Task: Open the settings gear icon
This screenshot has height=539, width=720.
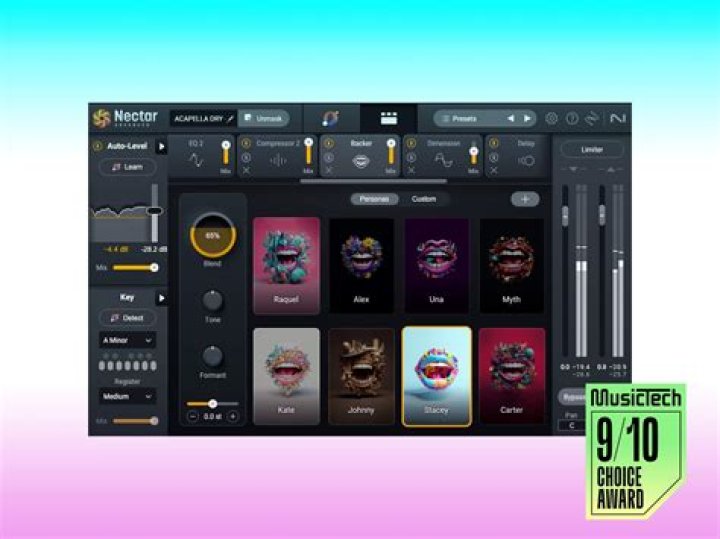Action: pos(551,118)
